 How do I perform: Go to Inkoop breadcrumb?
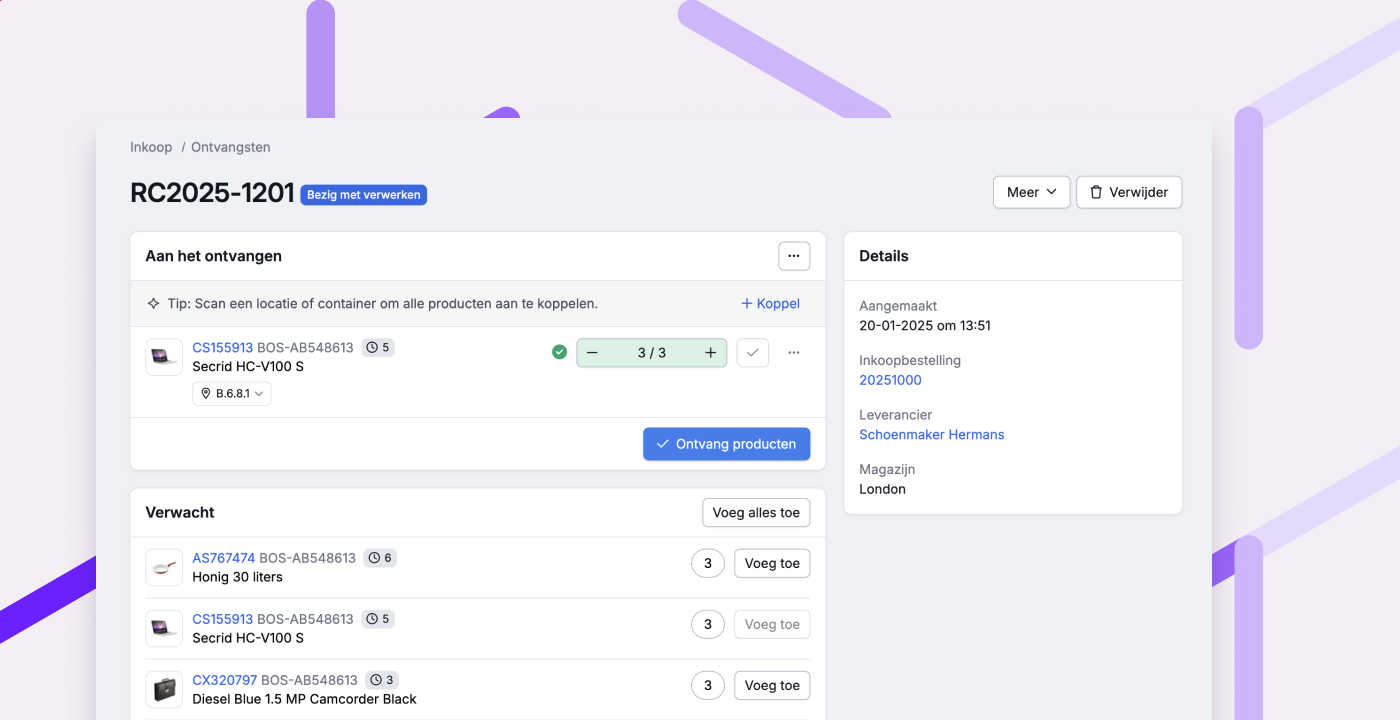point(151,147)
